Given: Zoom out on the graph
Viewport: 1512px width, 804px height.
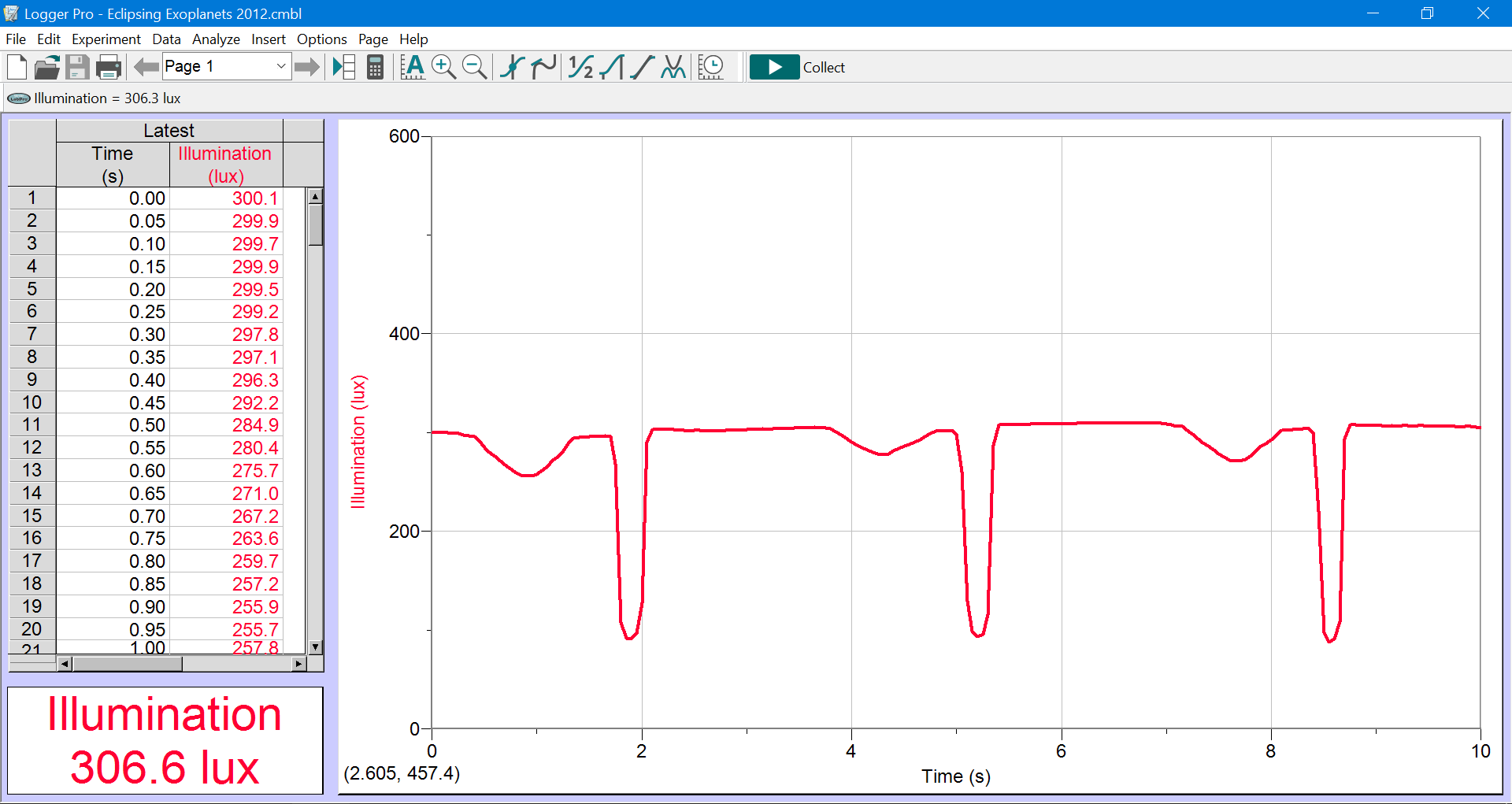Looking at the screenshot, I should [x=474, y=68].
